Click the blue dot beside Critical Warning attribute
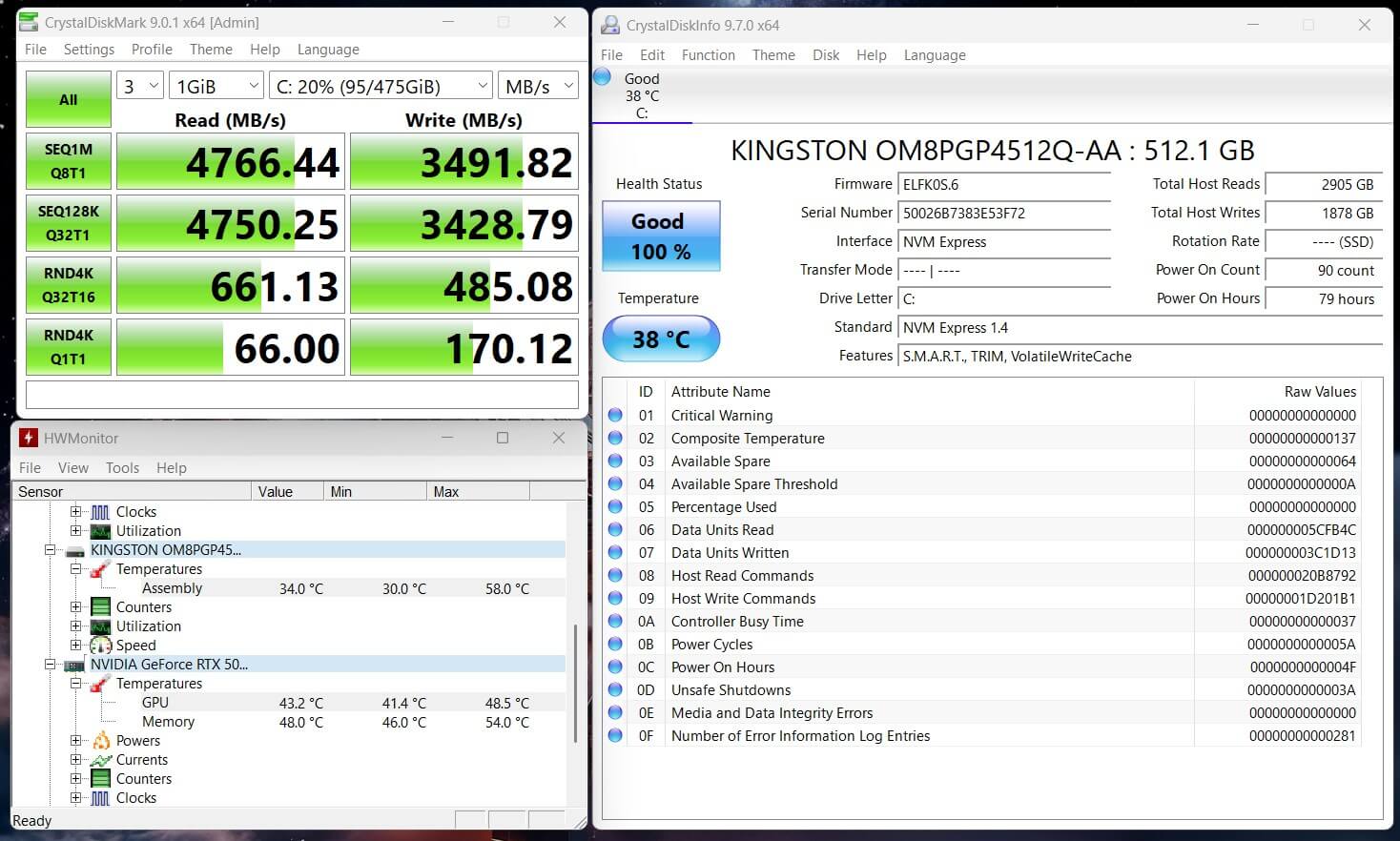Screen dimensions: 1400x841 (615, 415)
